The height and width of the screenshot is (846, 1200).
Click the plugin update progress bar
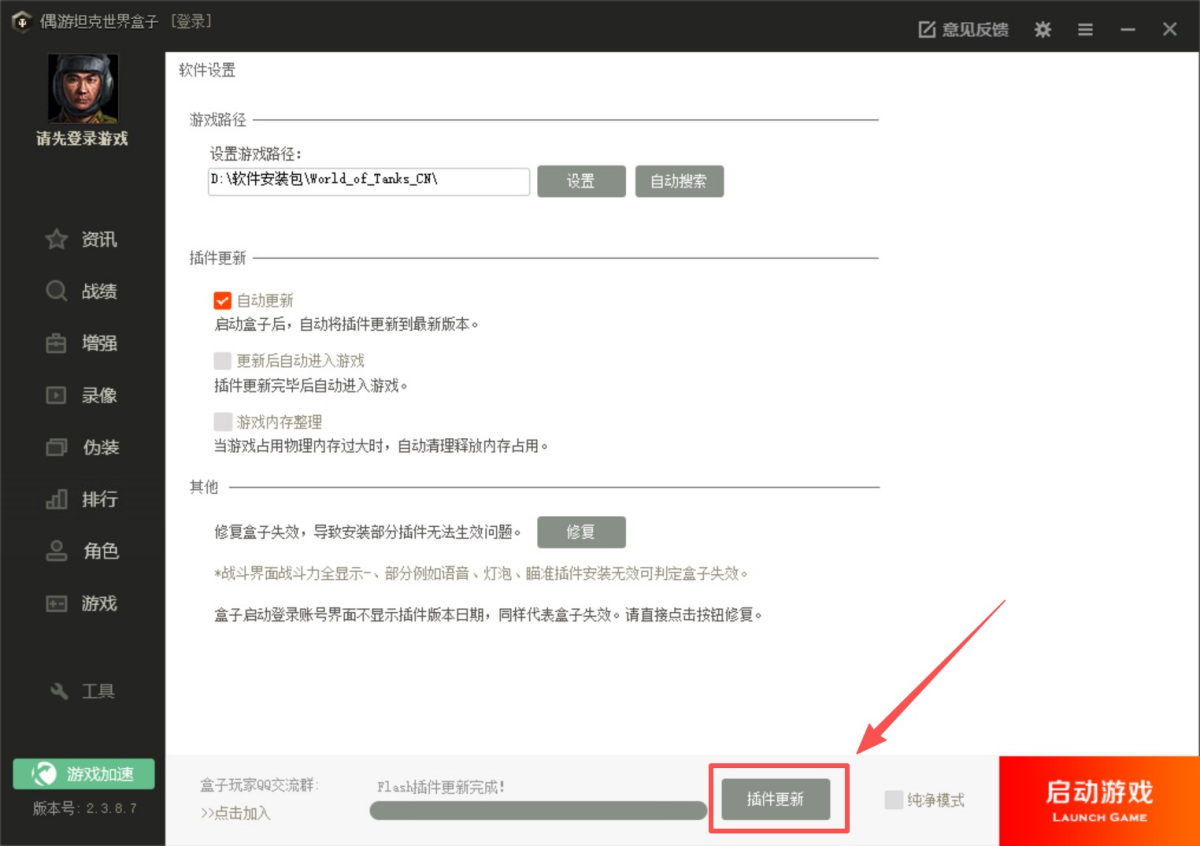click(x=538, y=810)
